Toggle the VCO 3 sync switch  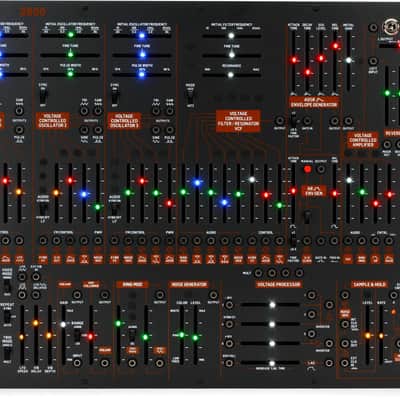[x=115, y=96]
